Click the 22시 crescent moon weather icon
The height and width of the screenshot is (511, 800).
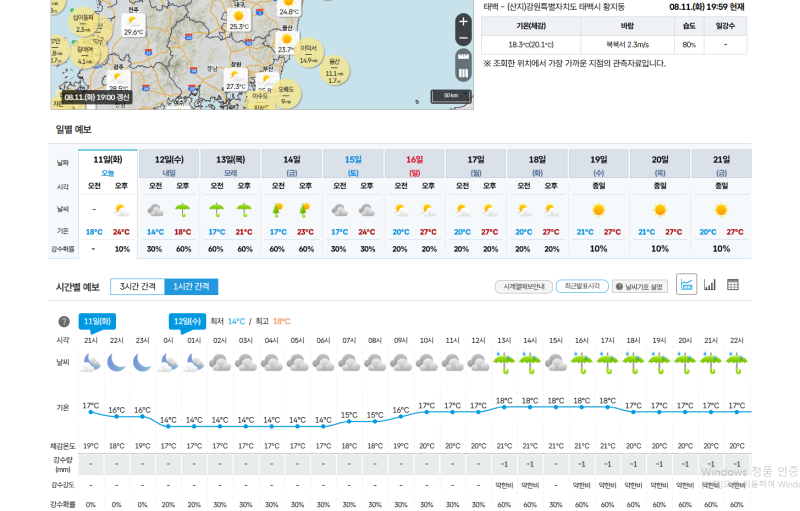[116, 363]
